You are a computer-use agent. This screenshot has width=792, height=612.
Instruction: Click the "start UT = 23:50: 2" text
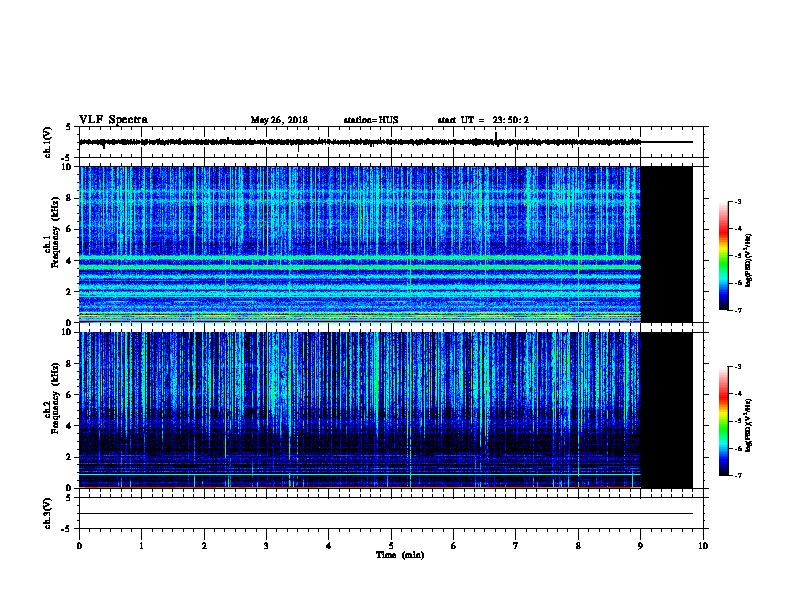[x=483, y=120]
